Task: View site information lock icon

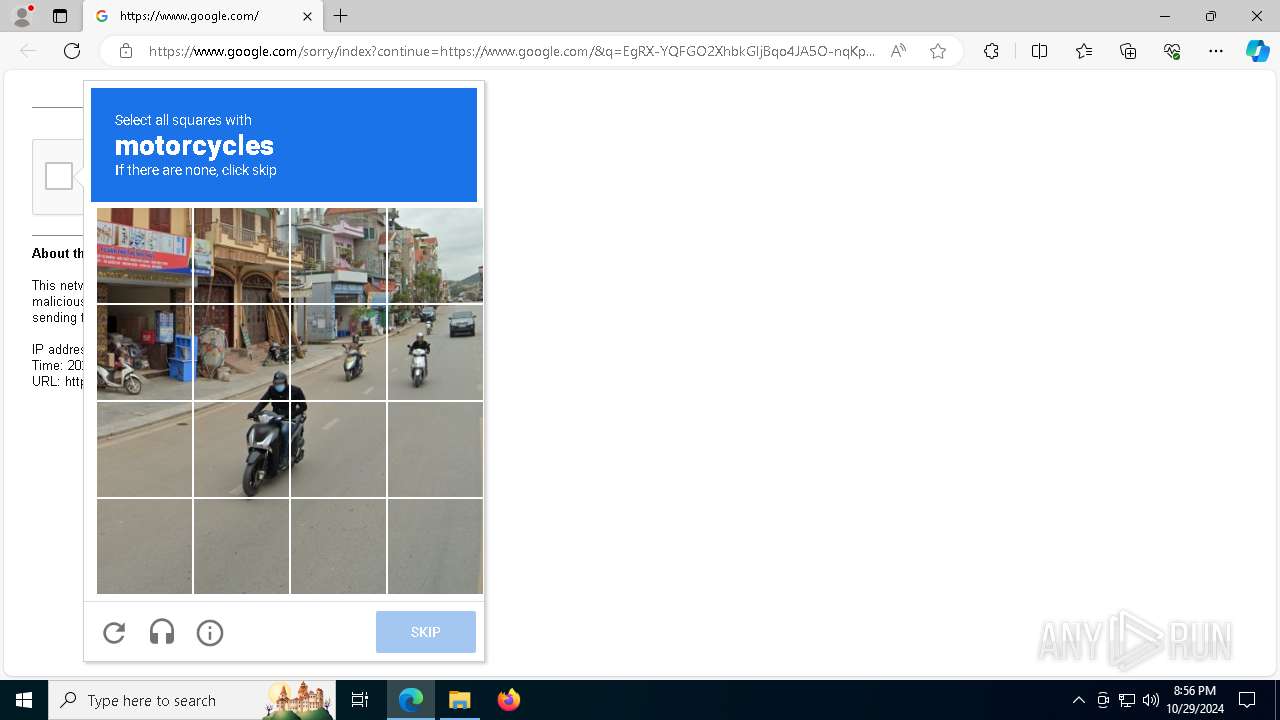Action: [126, 51]
